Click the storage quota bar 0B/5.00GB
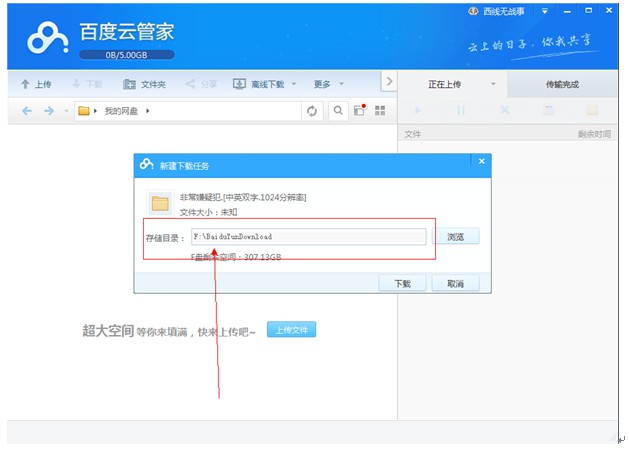The height and width of the screenshot is (450, 629). pyautogui.click(x=126, y=55)
